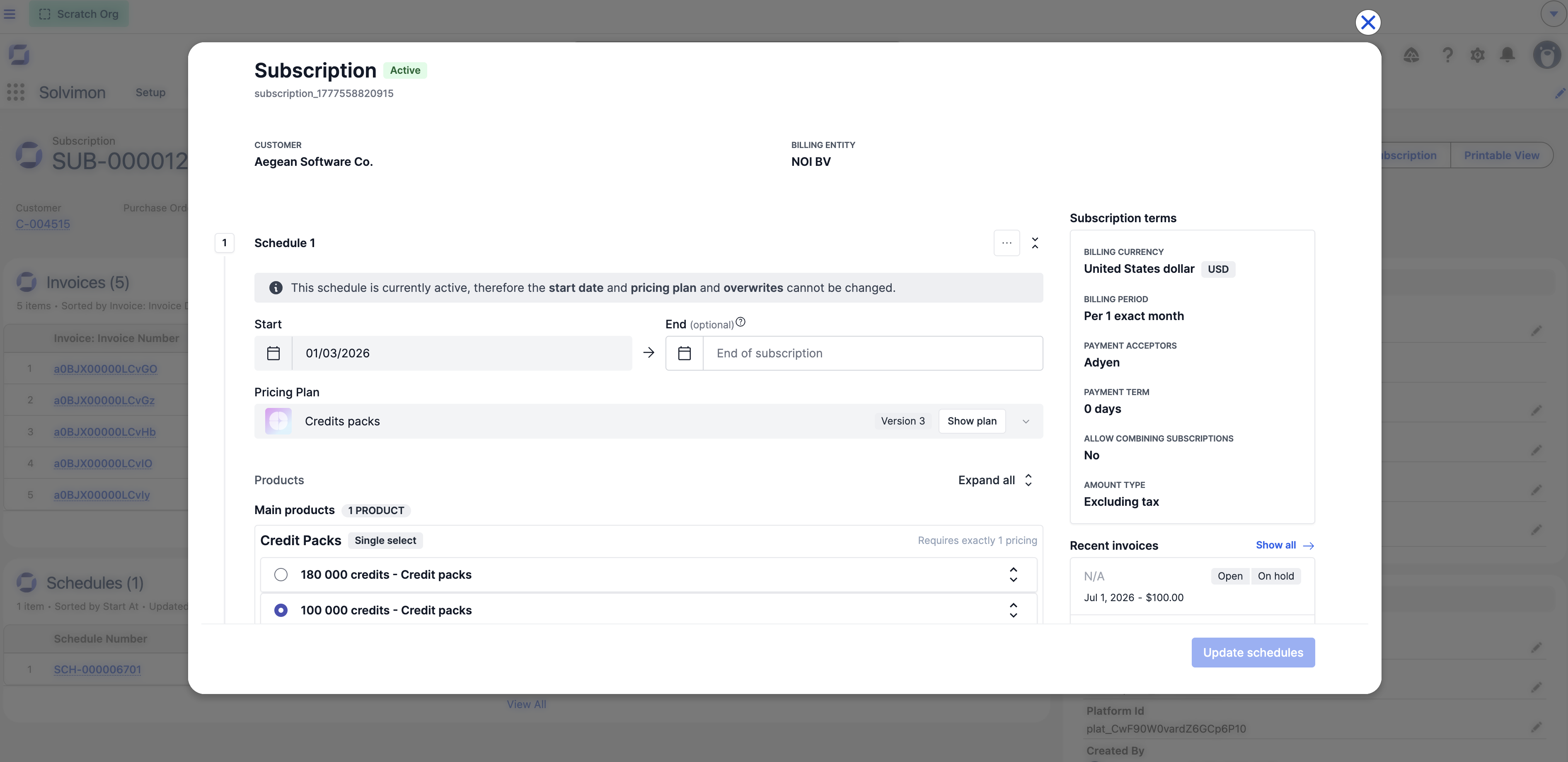Click the Printable View button
Image resolution: width=1568 pixels, height=762 pixels.
[1502, 155]
